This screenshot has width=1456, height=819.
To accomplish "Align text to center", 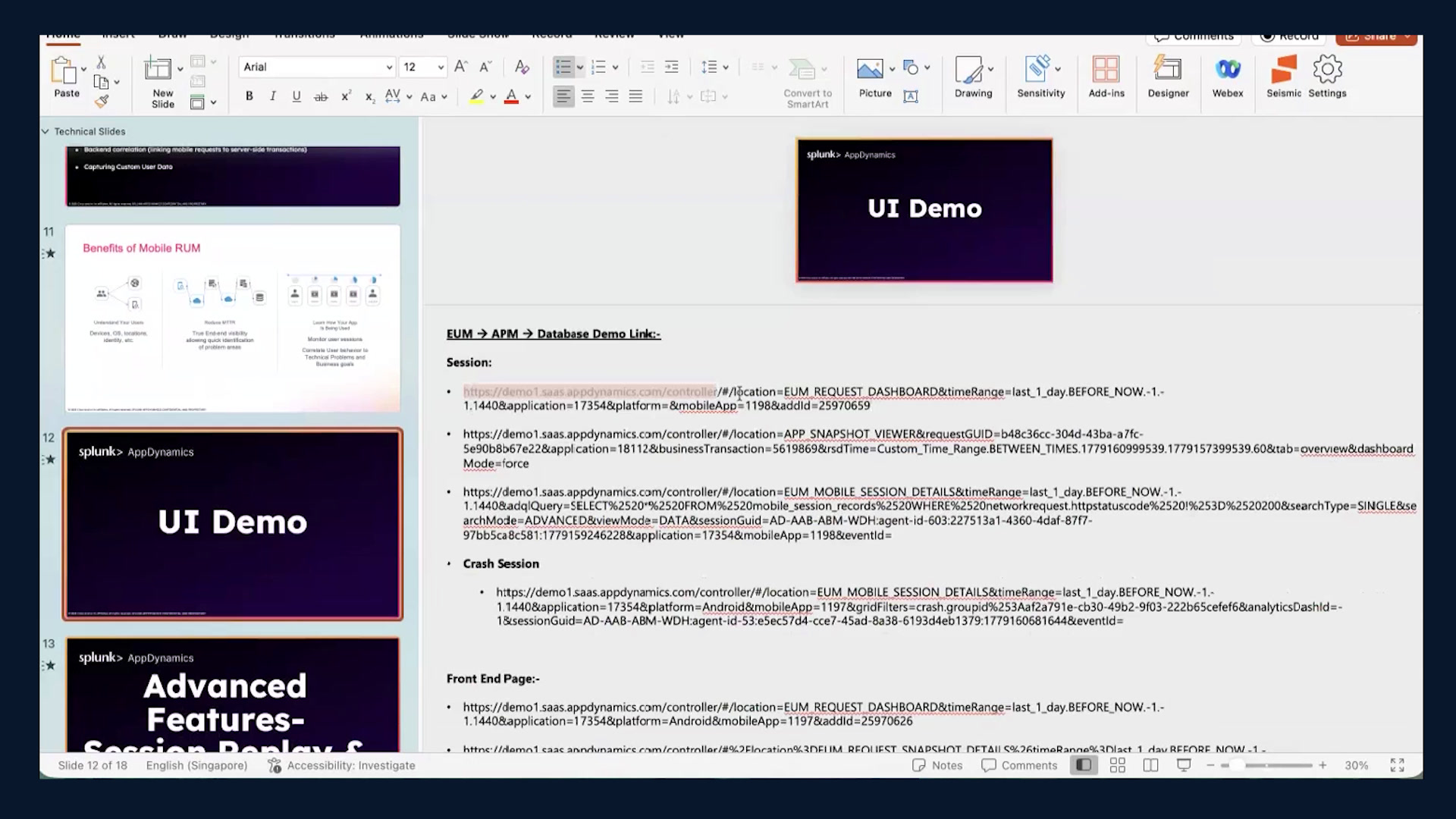I will pos(588,96).
